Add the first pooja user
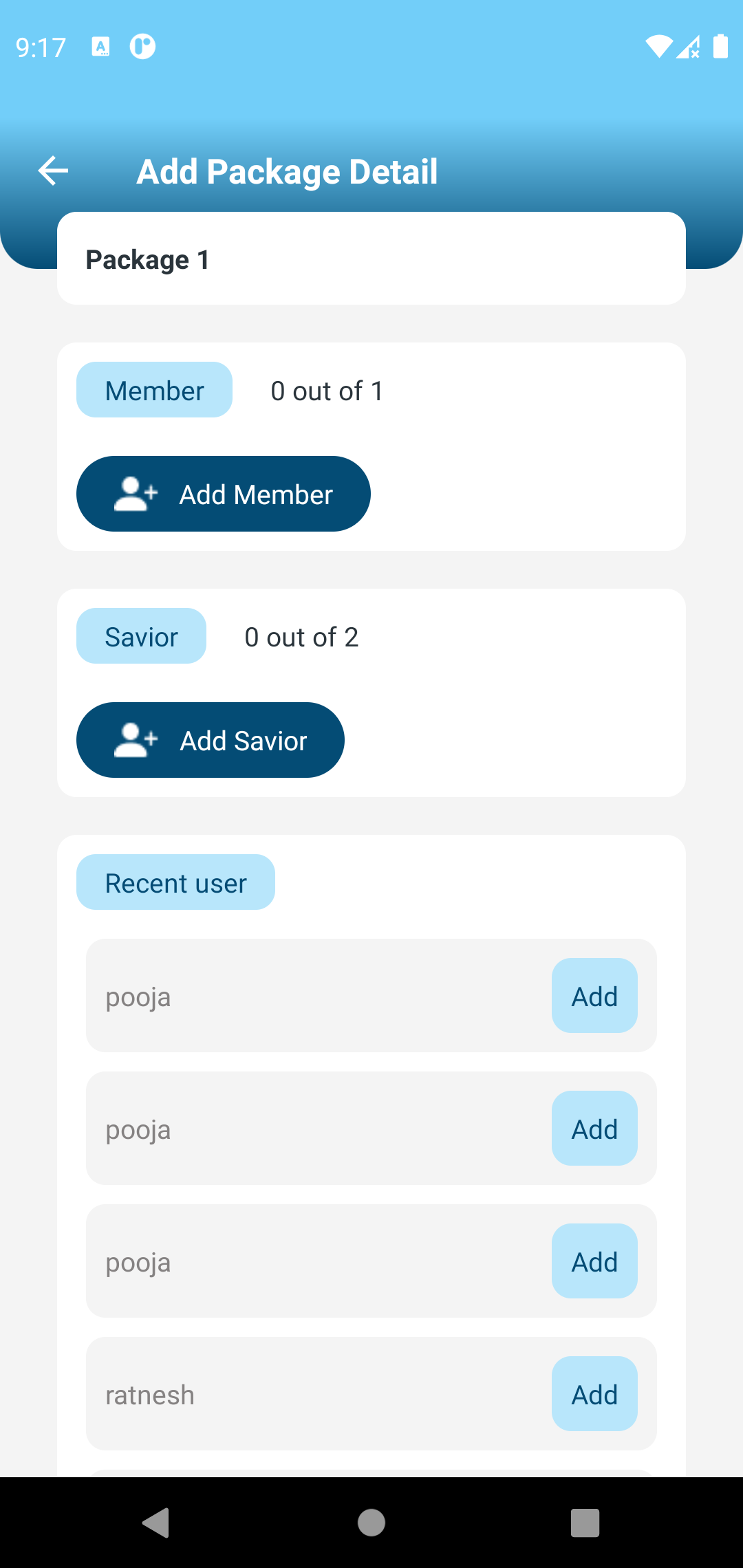The image size is (743, 1568). 594,996
